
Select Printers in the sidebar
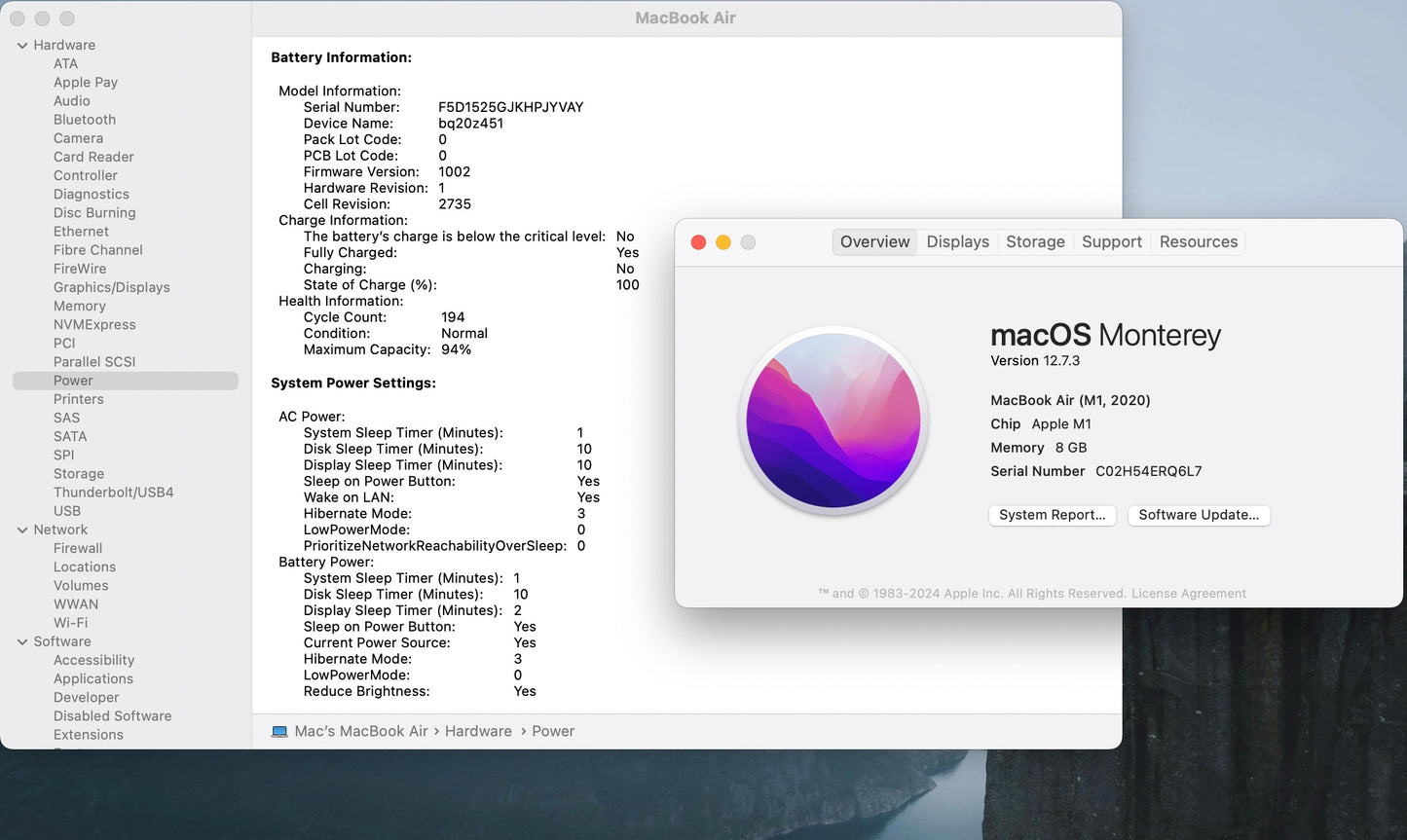(x=79, y=399)
